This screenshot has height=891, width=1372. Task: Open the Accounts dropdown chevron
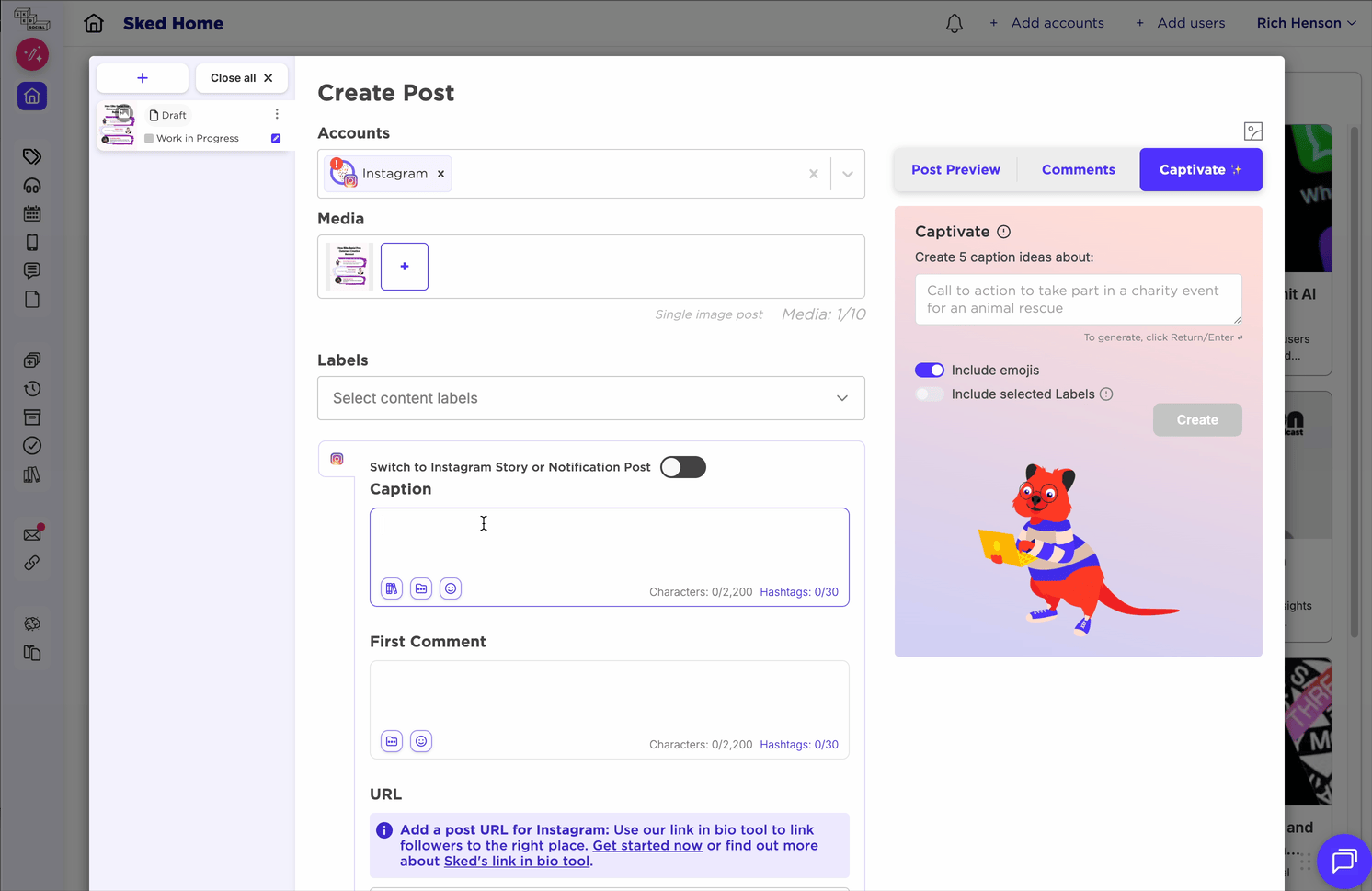847,173
